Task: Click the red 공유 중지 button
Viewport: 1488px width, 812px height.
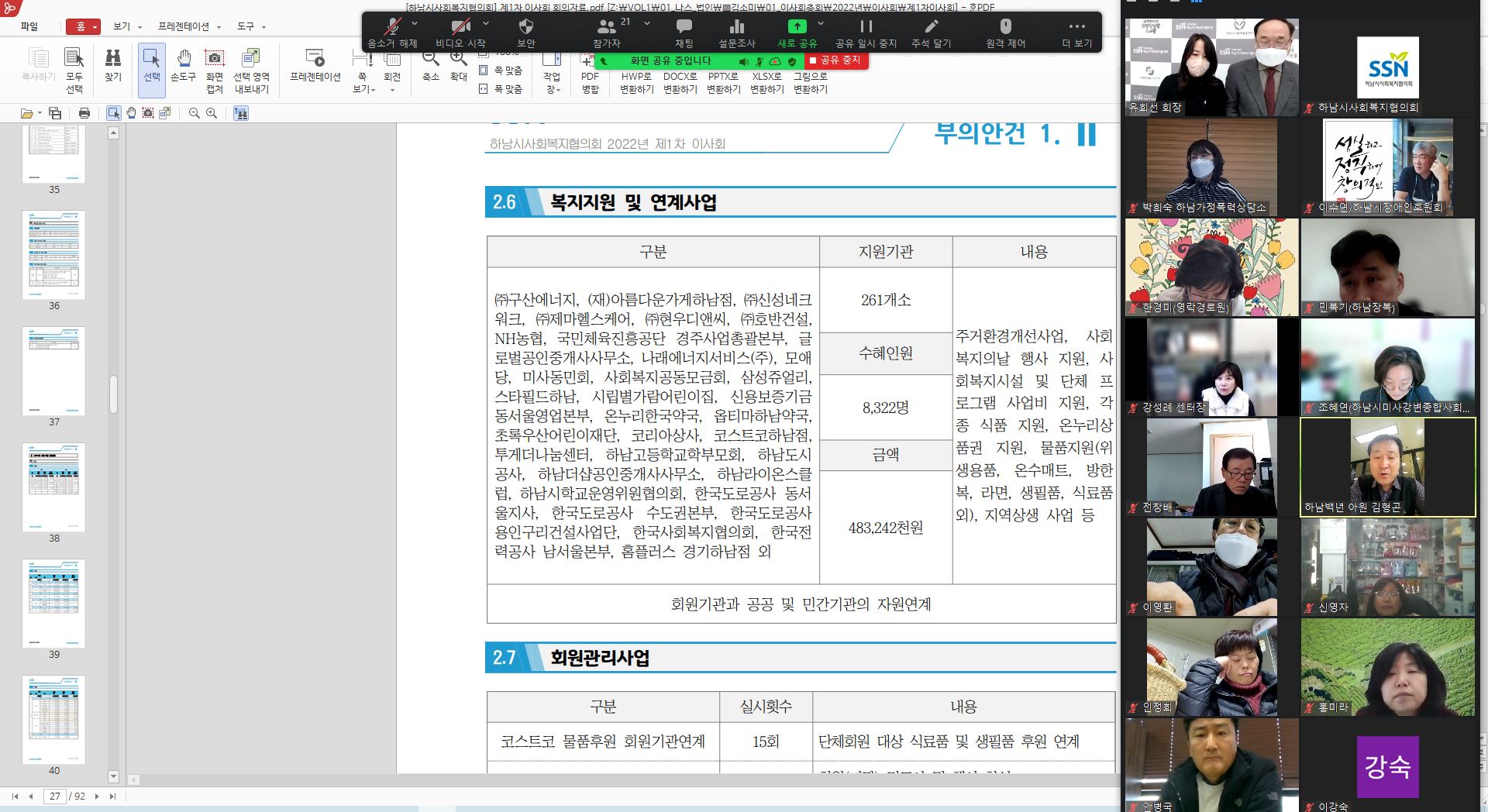Action: pyautogui.click(x=835, y=60)
